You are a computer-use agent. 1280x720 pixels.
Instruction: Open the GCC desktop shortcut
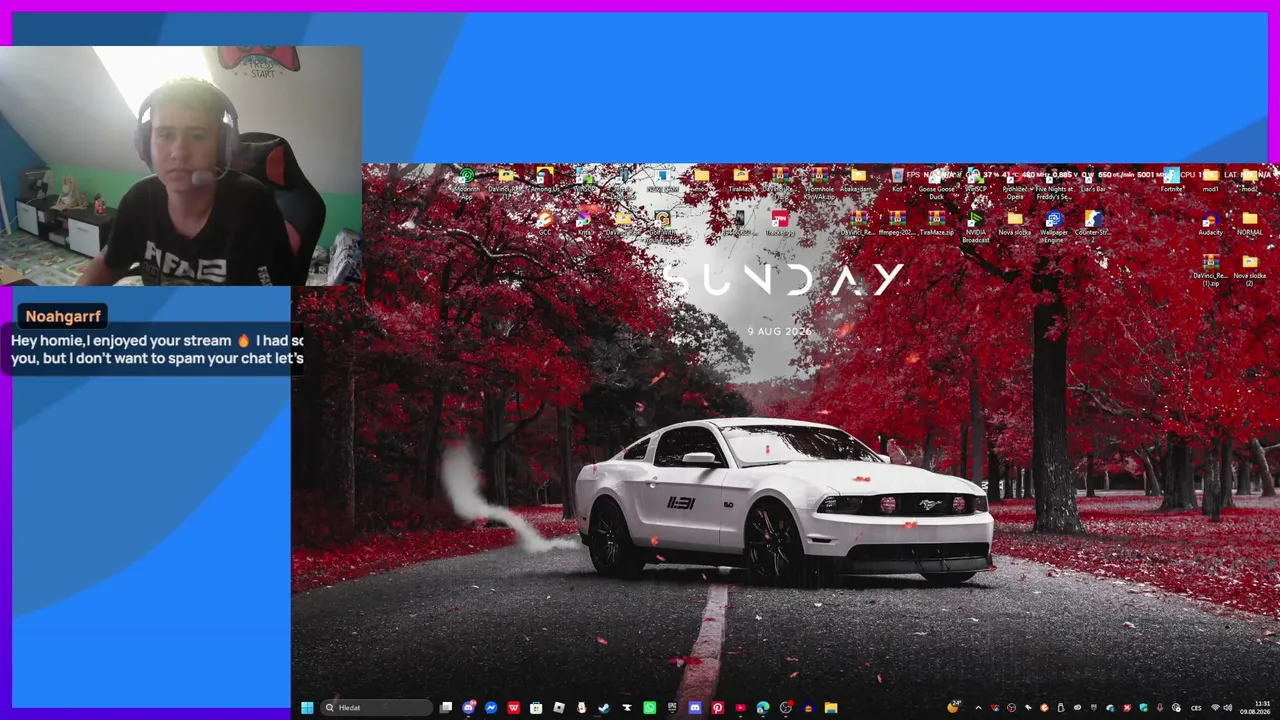(545, 223)
